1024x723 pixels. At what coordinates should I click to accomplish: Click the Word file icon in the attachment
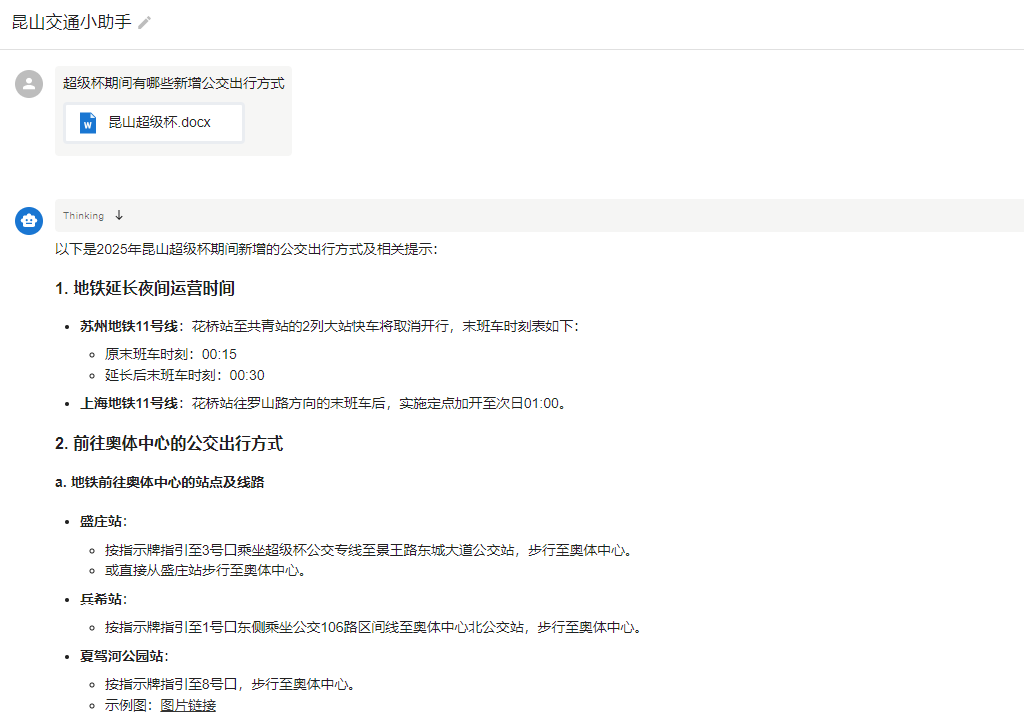tap(88, 123)
